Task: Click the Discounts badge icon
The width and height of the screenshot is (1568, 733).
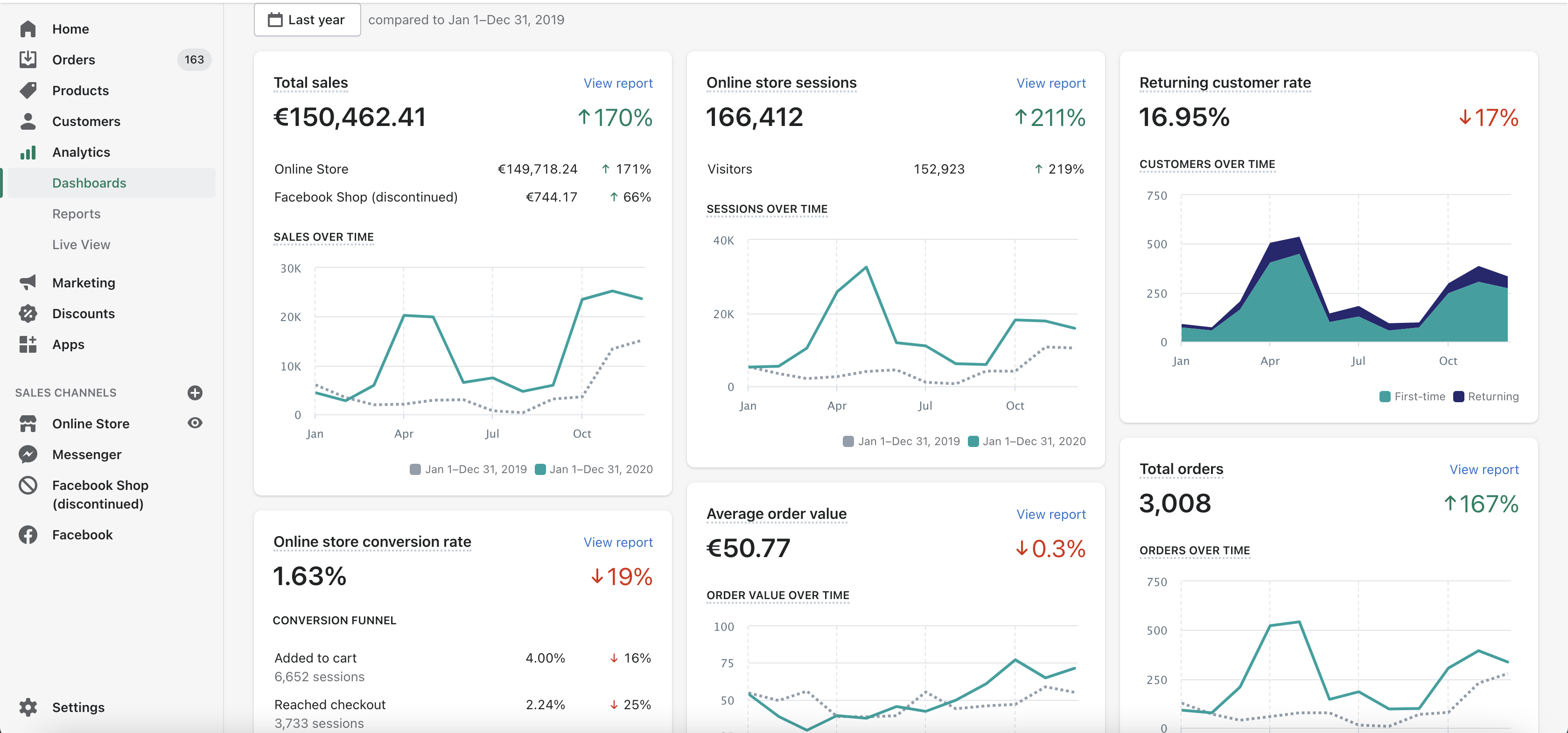Action: [28, 314]
